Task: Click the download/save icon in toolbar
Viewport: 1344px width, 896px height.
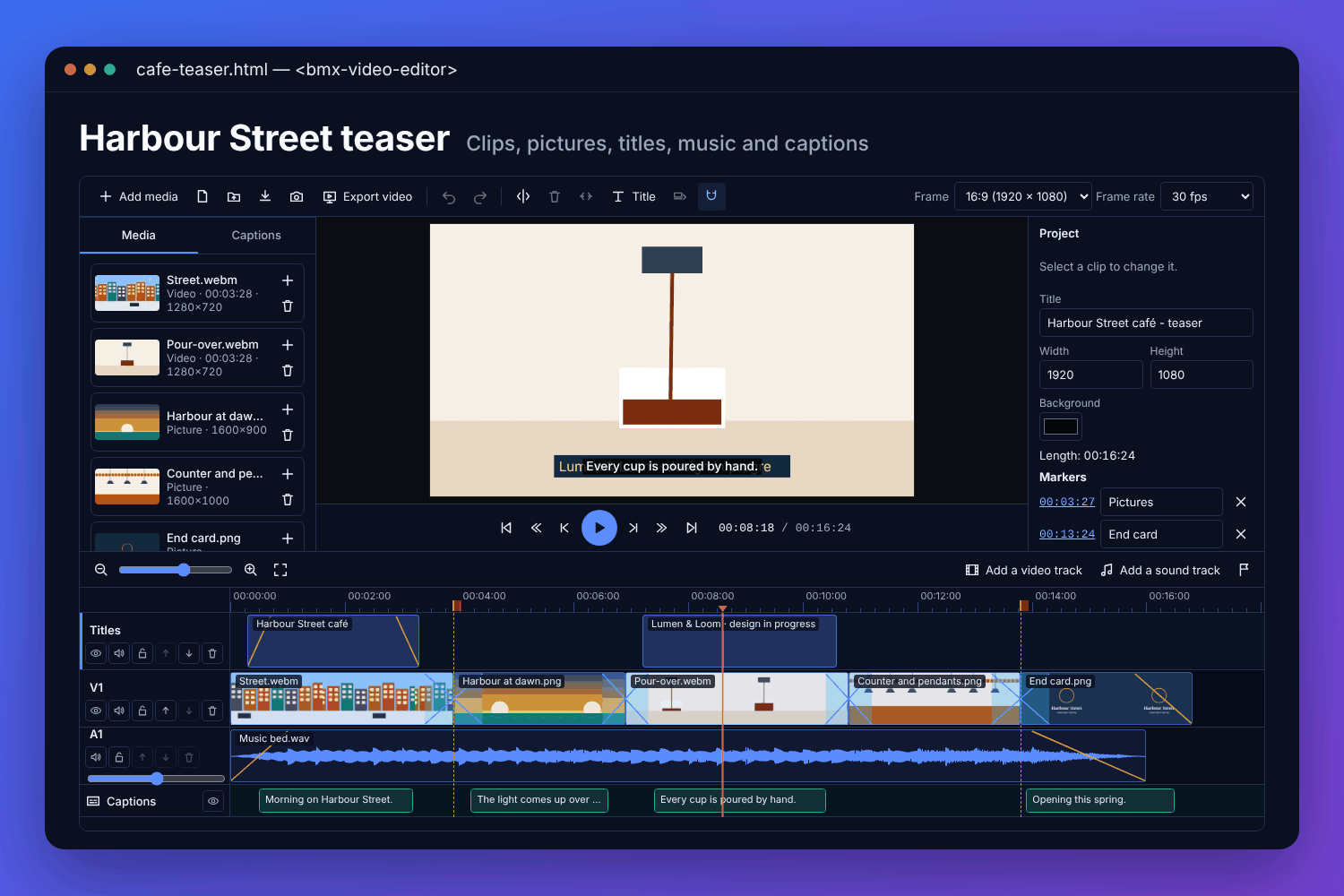Action: click(x=265, y=196)
